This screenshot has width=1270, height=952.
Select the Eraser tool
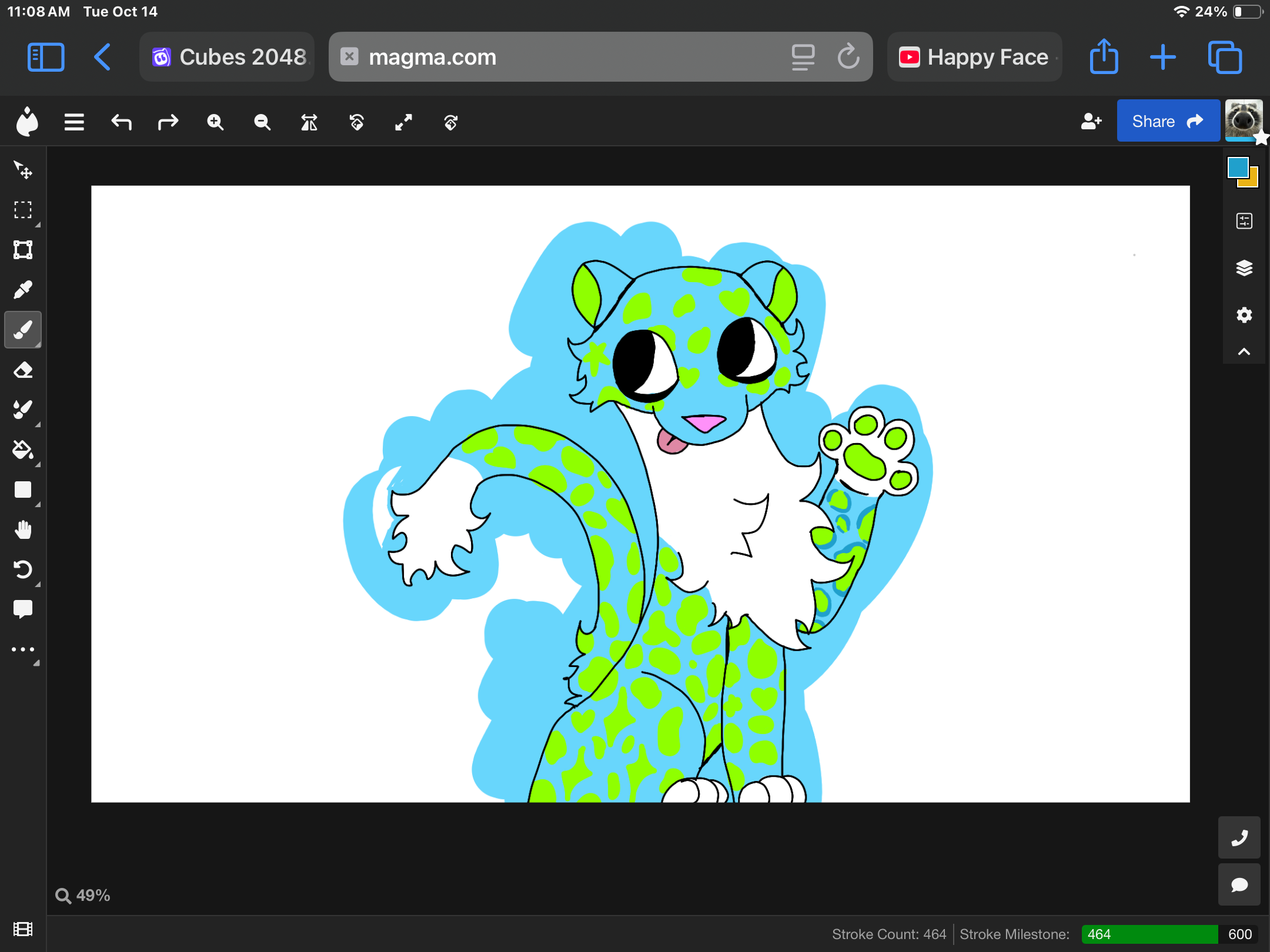[23, 370]
